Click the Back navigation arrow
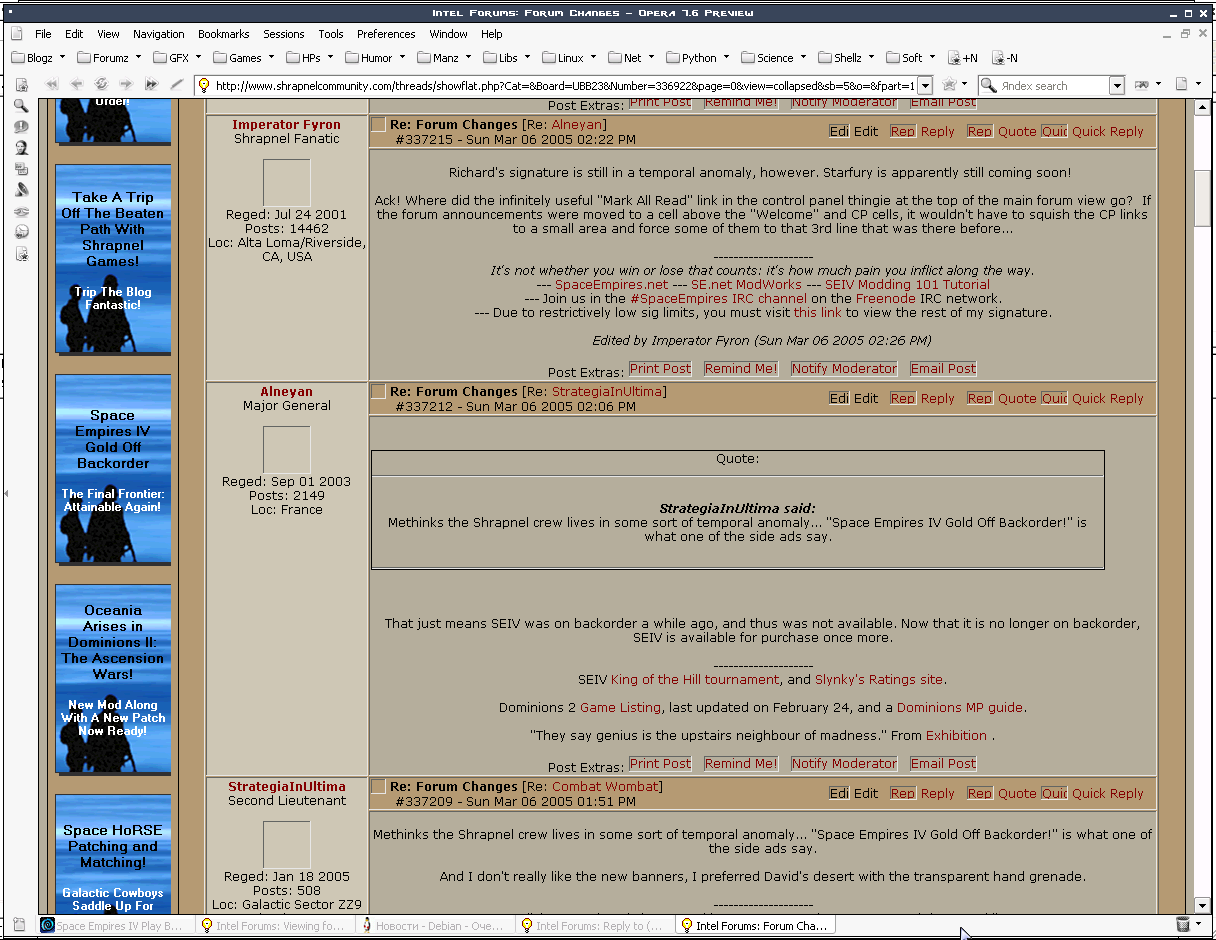 75,85
